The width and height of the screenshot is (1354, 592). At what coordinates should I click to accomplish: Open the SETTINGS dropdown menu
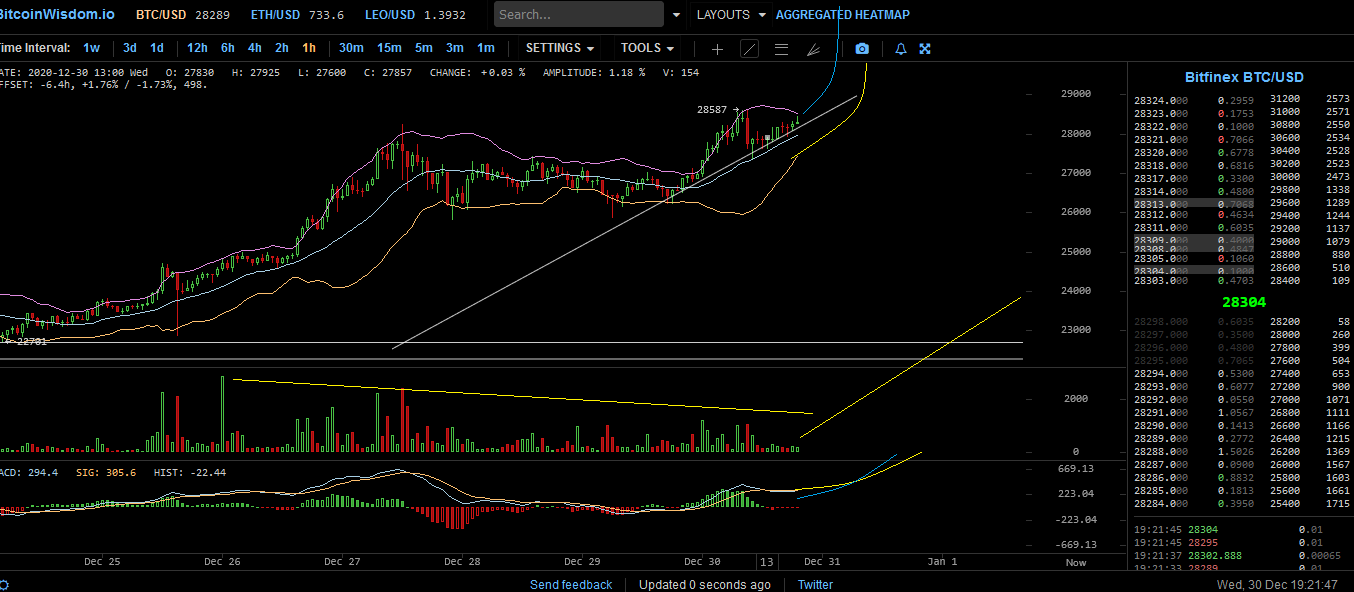(x=560, y=48)
